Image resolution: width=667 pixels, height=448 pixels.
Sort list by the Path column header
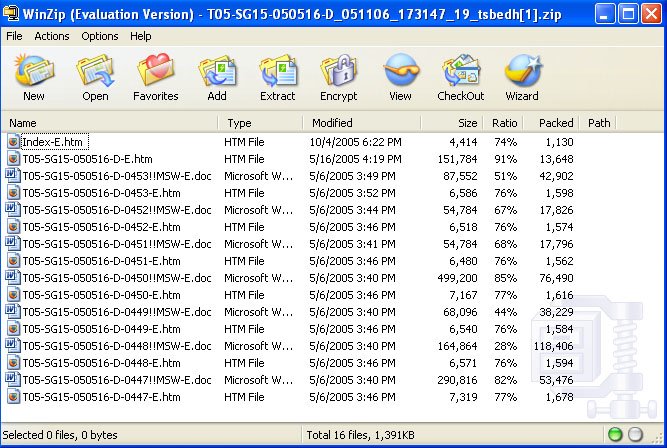(x=598, y=123)
